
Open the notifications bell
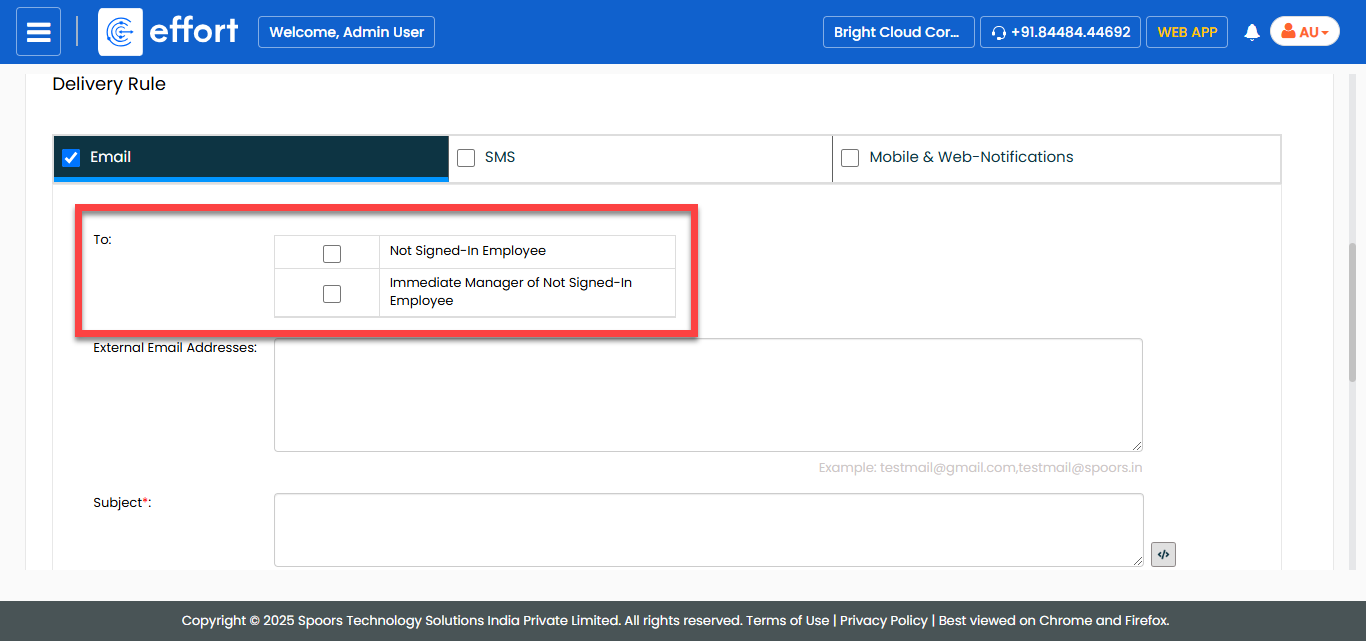click(1251, 33)
